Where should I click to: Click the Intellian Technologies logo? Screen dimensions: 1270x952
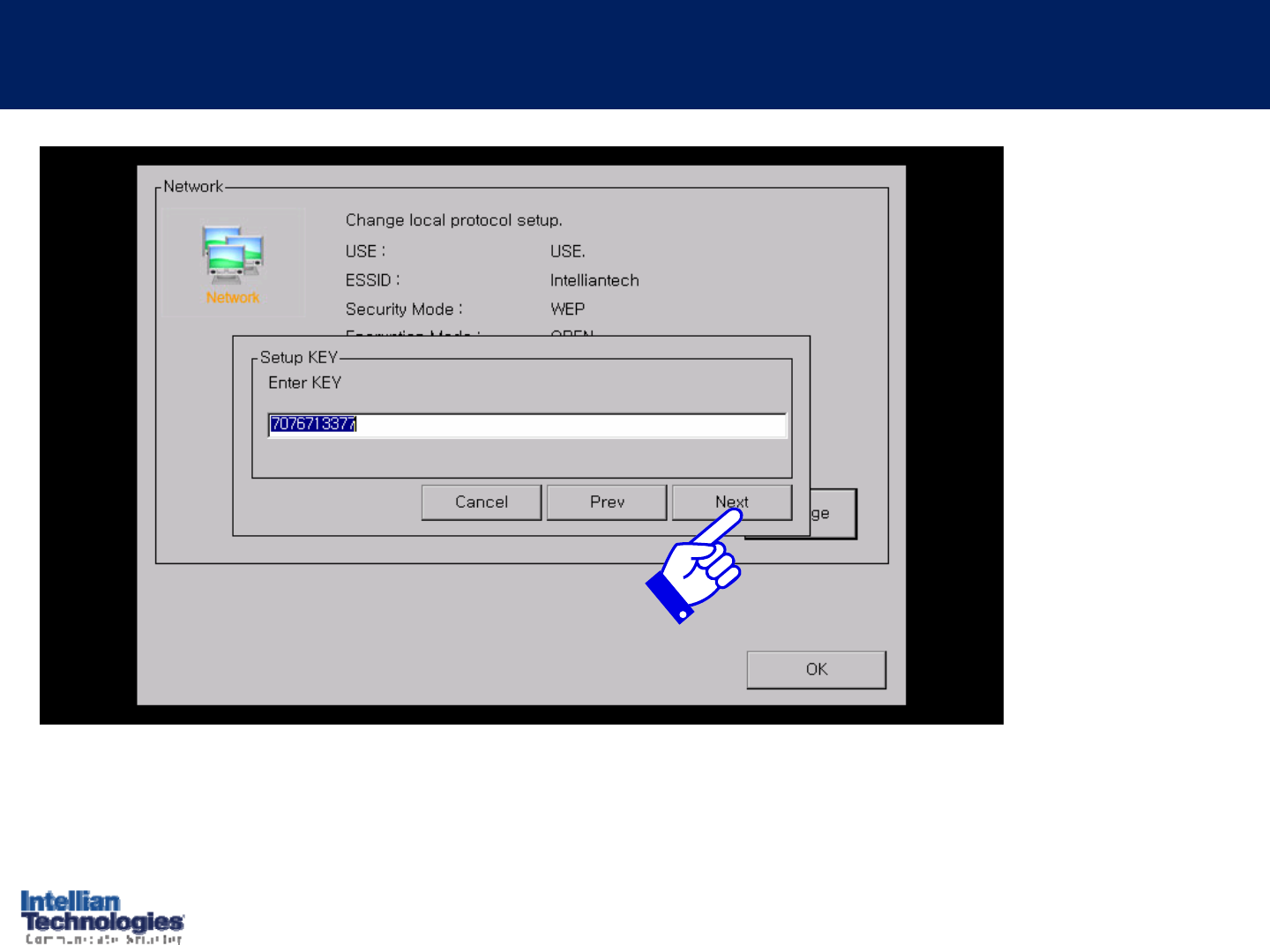(x=102, y=918)
